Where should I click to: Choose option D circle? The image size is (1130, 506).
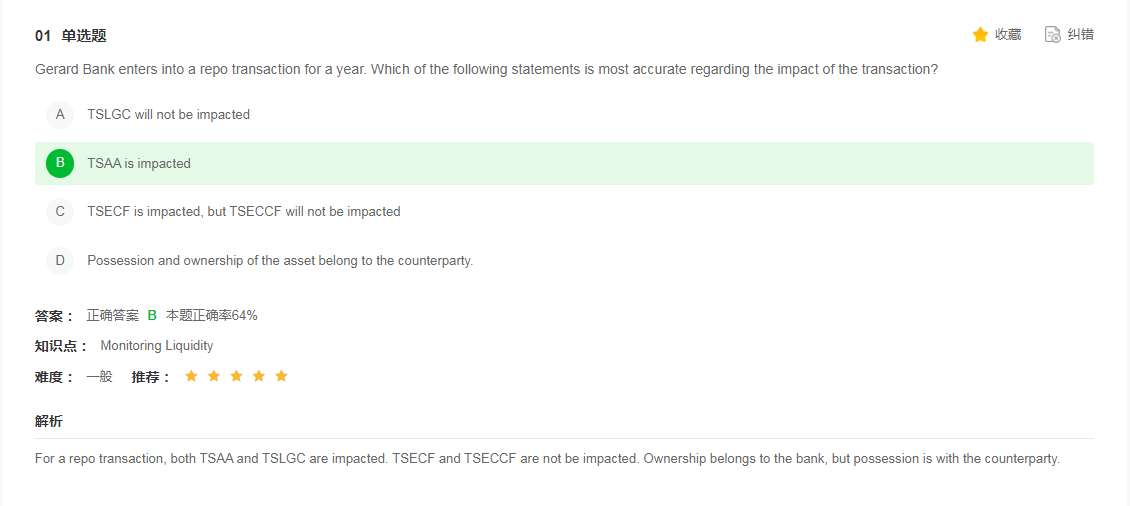[x=60, y=261]
